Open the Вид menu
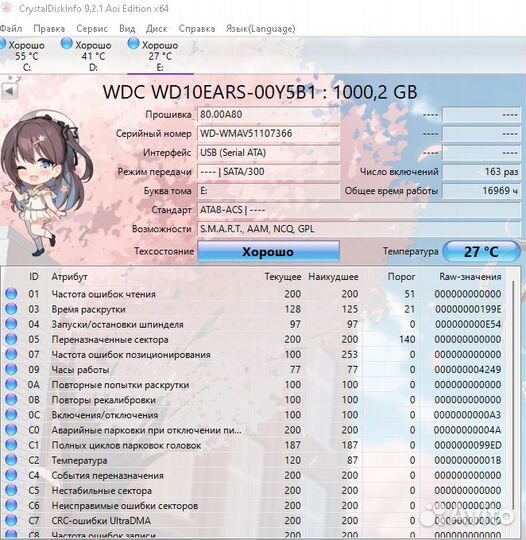Viewport: 526px width, 540px height. pos(127,29)
